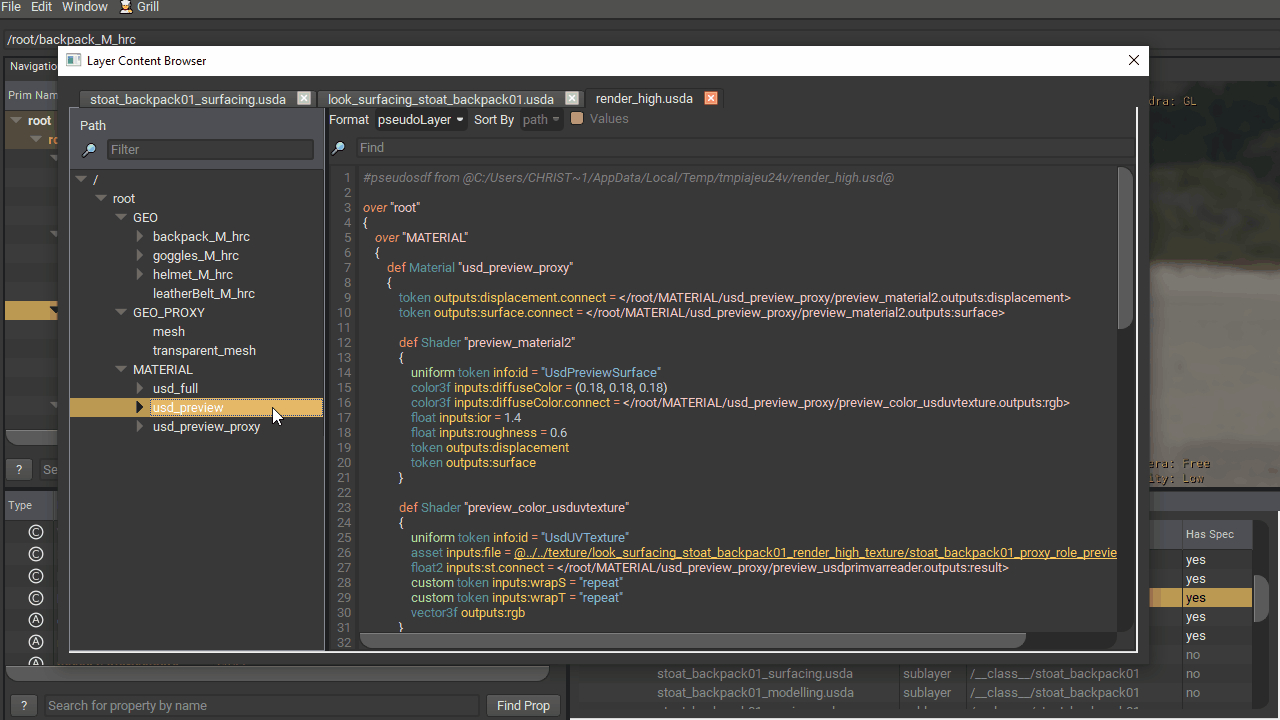Select leatherBelt_M_hrc in path tree

(x=203, y=294)
